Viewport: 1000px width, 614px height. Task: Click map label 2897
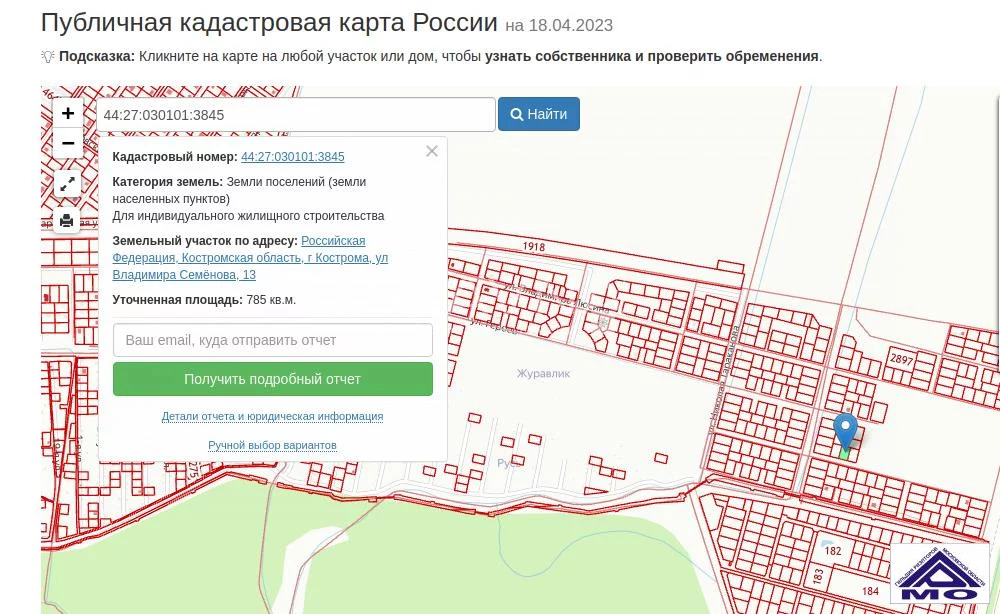(x=902, y=359)
